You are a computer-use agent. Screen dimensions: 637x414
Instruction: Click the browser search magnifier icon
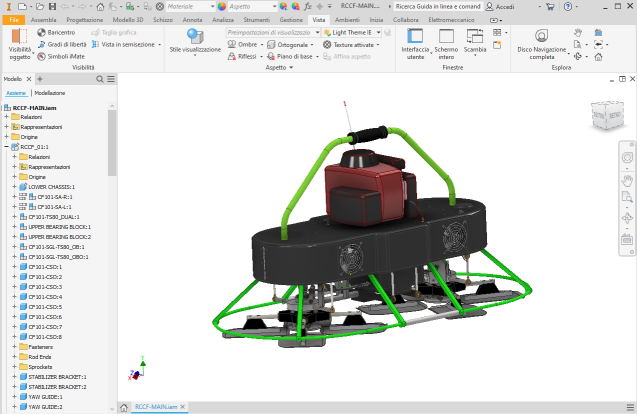tap(100, 78)
